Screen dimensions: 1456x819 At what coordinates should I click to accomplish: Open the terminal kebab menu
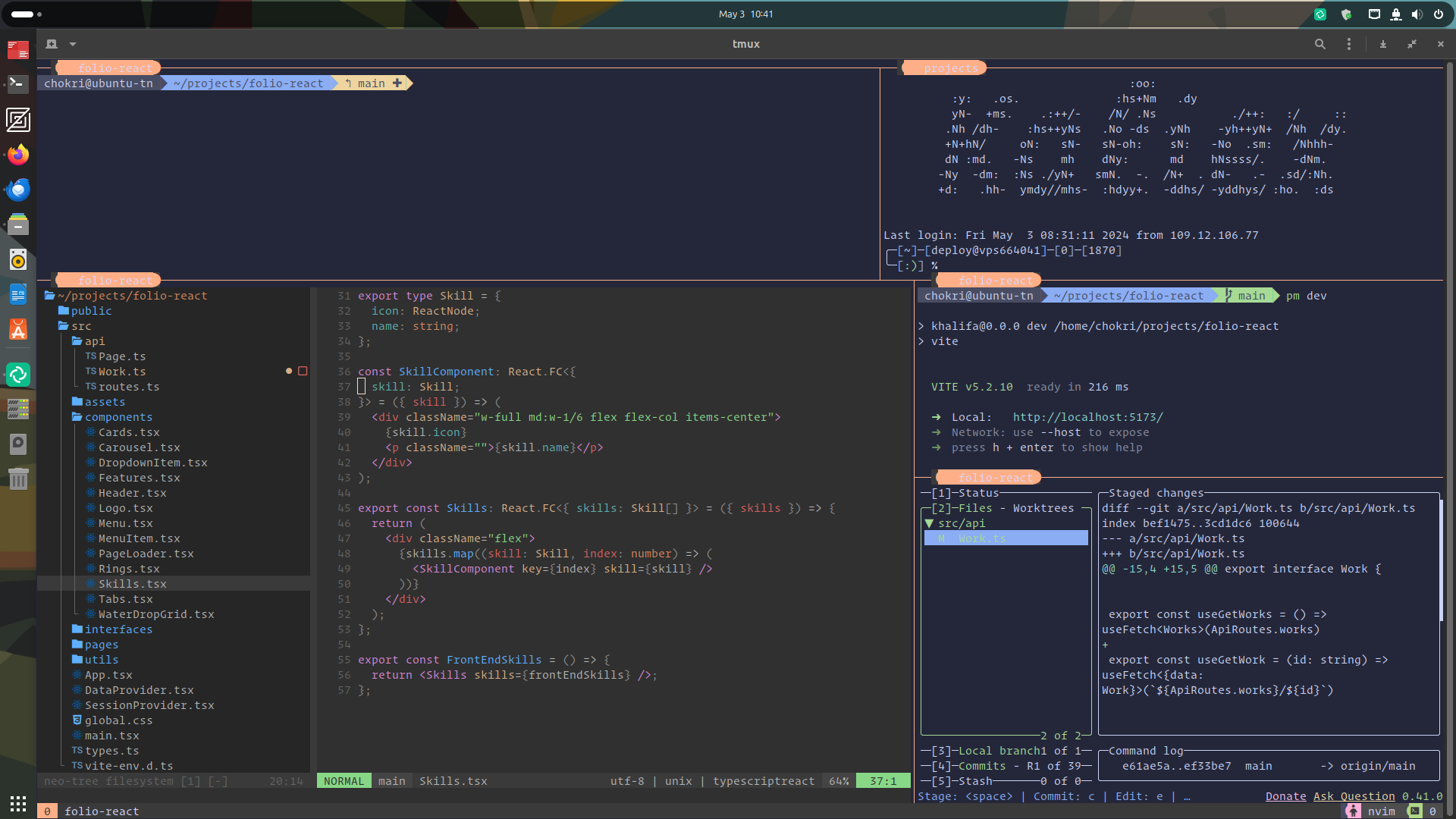coord(1349,44)
